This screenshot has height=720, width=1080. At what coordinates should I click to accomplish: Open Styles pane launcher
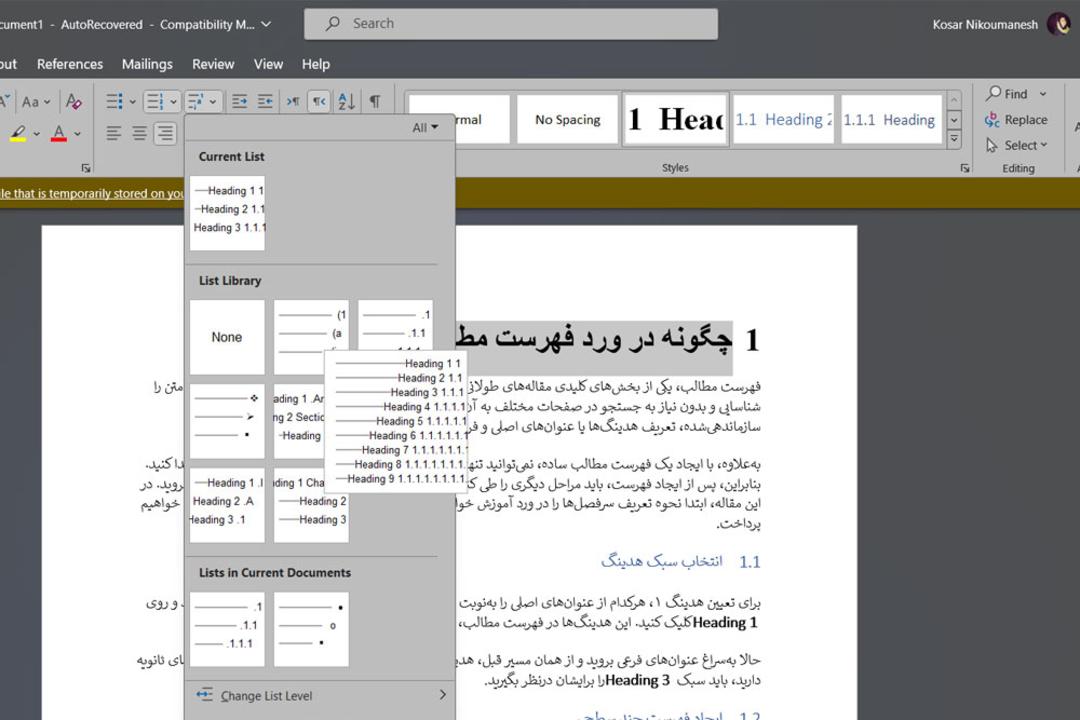965,167
